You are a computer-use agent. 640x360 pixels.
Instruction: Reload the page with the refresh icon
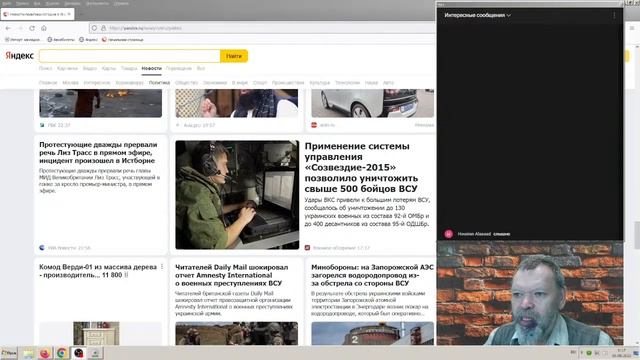click(32, 28)
